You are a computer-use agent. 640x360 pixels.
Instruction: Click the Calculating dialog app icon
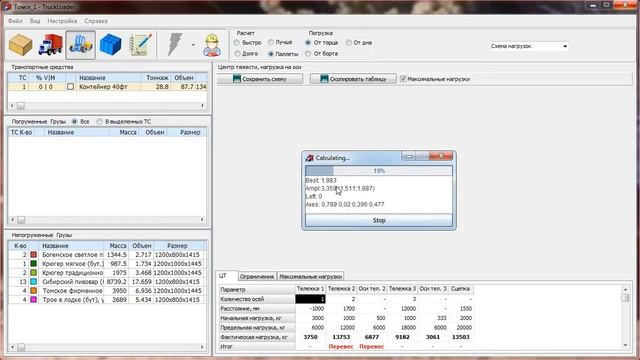pyautogui.click(x=310, y=158)
